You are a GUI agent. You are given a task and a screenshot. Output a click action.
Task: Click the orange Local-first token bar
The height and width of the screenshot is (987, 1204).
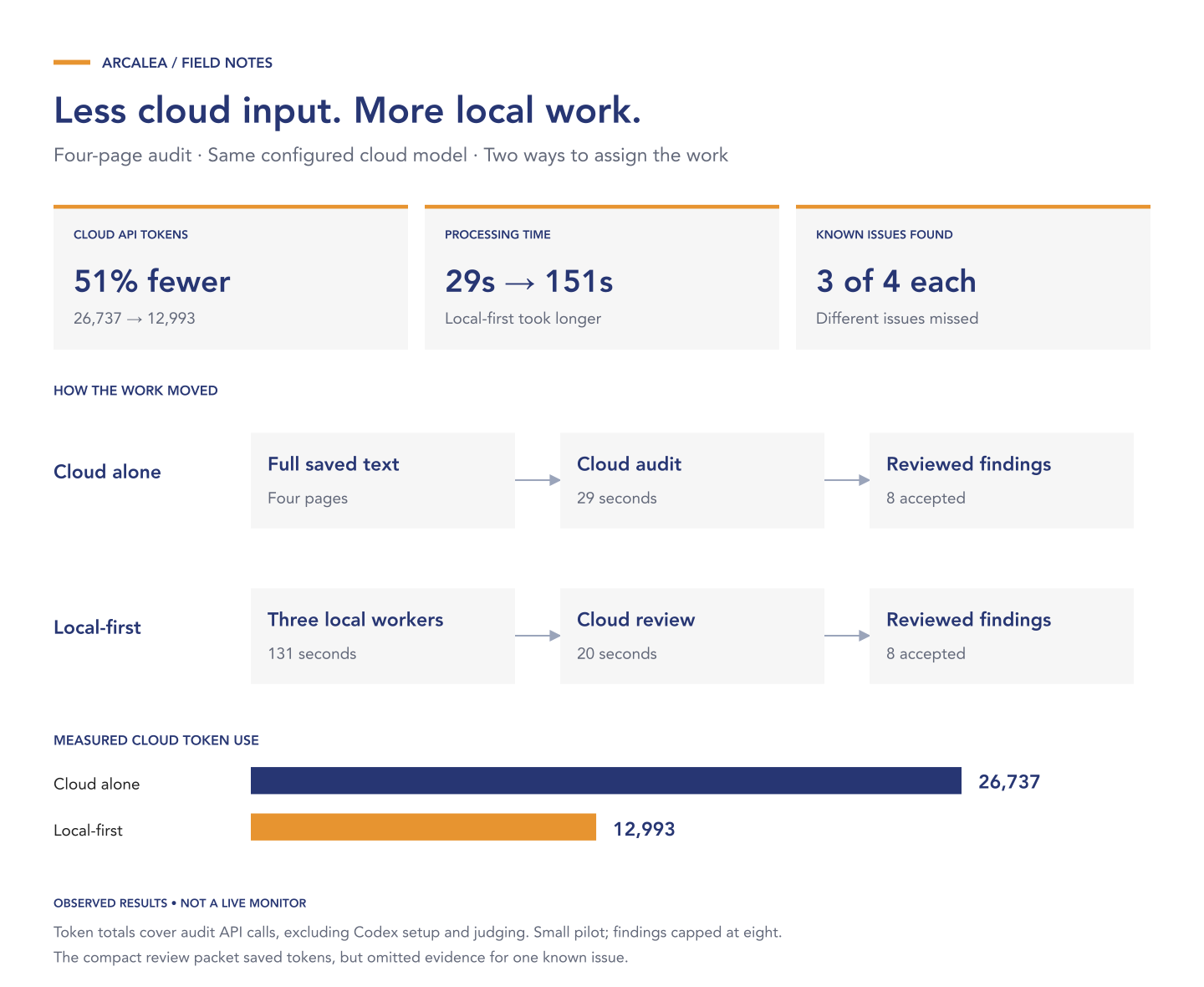423,827
